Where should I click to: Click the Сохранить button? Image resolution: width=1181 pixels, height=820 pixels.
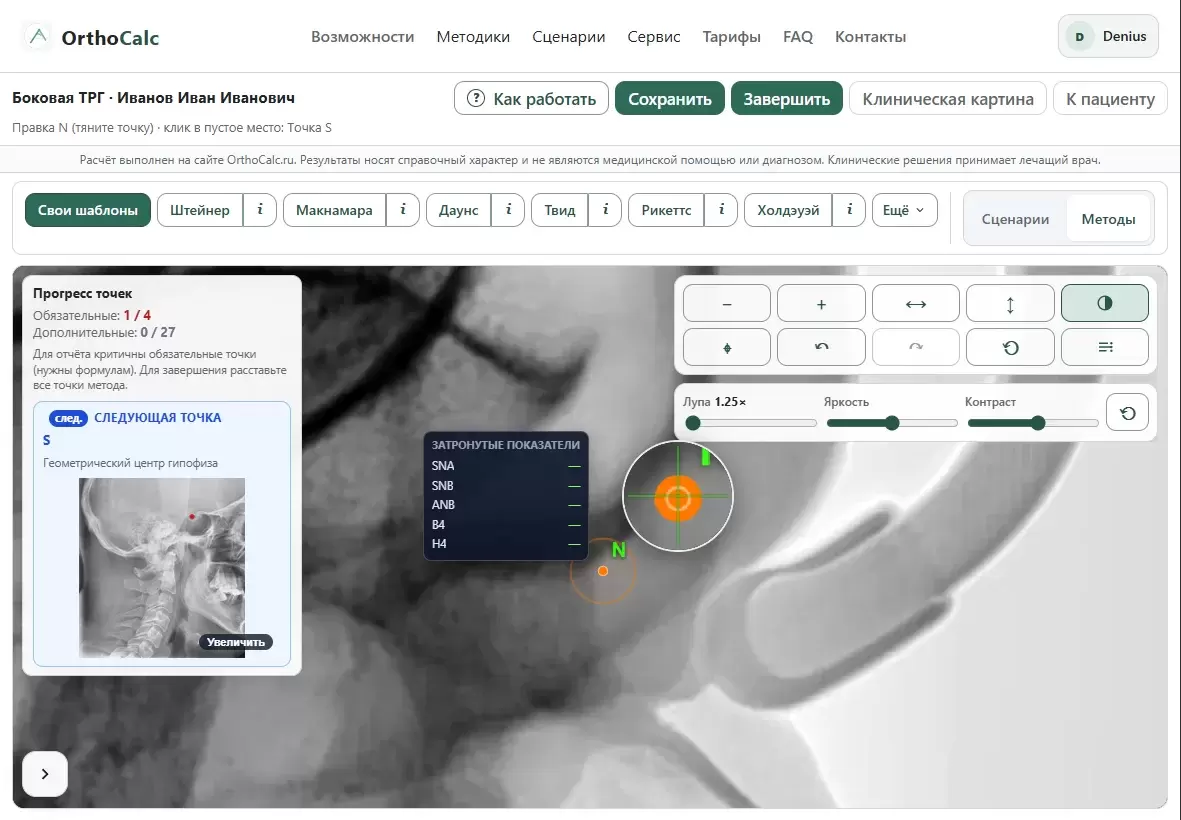(x=670, y=99)
